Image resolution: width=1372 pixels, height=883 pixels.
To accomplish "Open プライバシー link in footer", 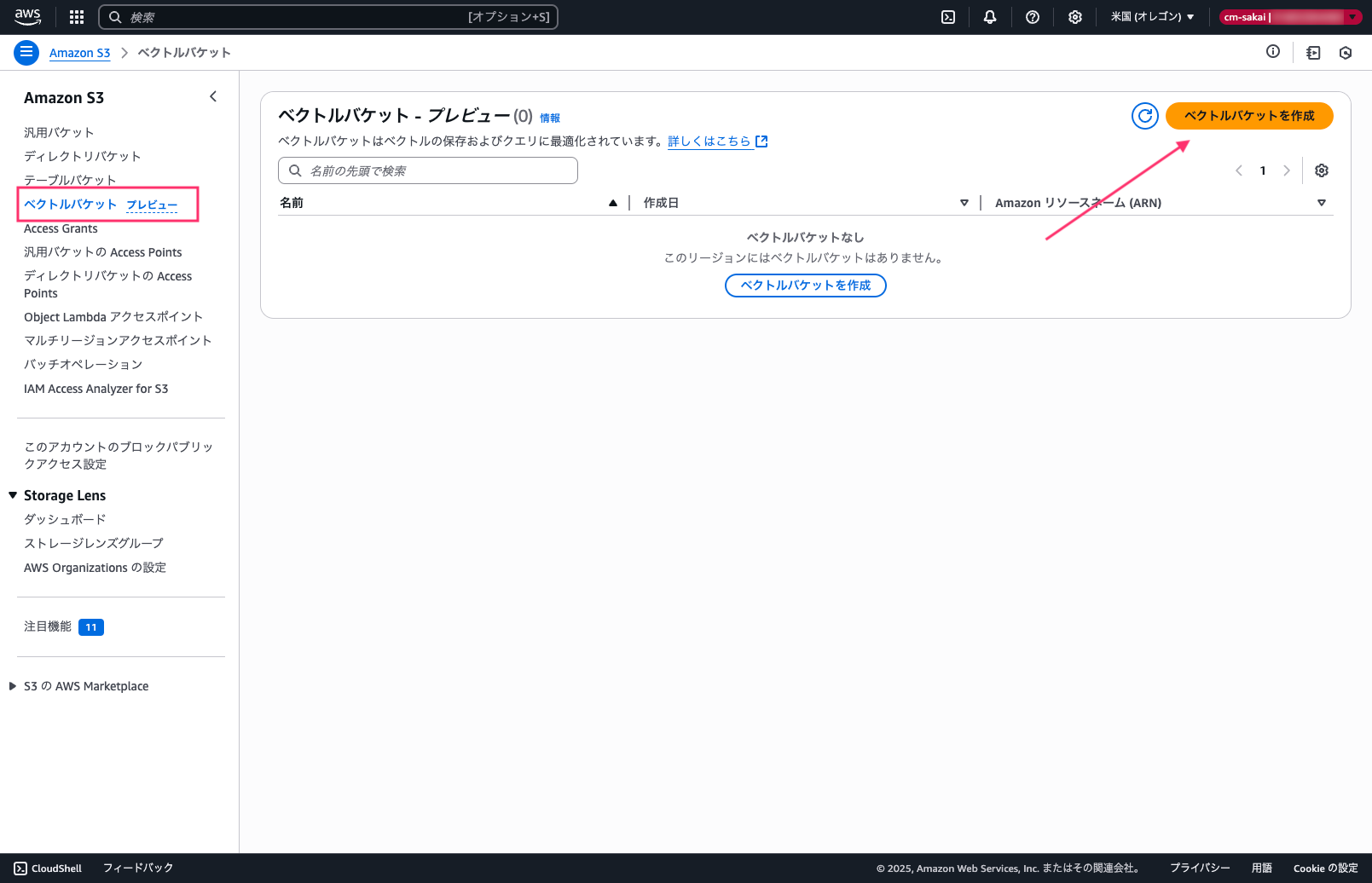I will (1200, 869).
